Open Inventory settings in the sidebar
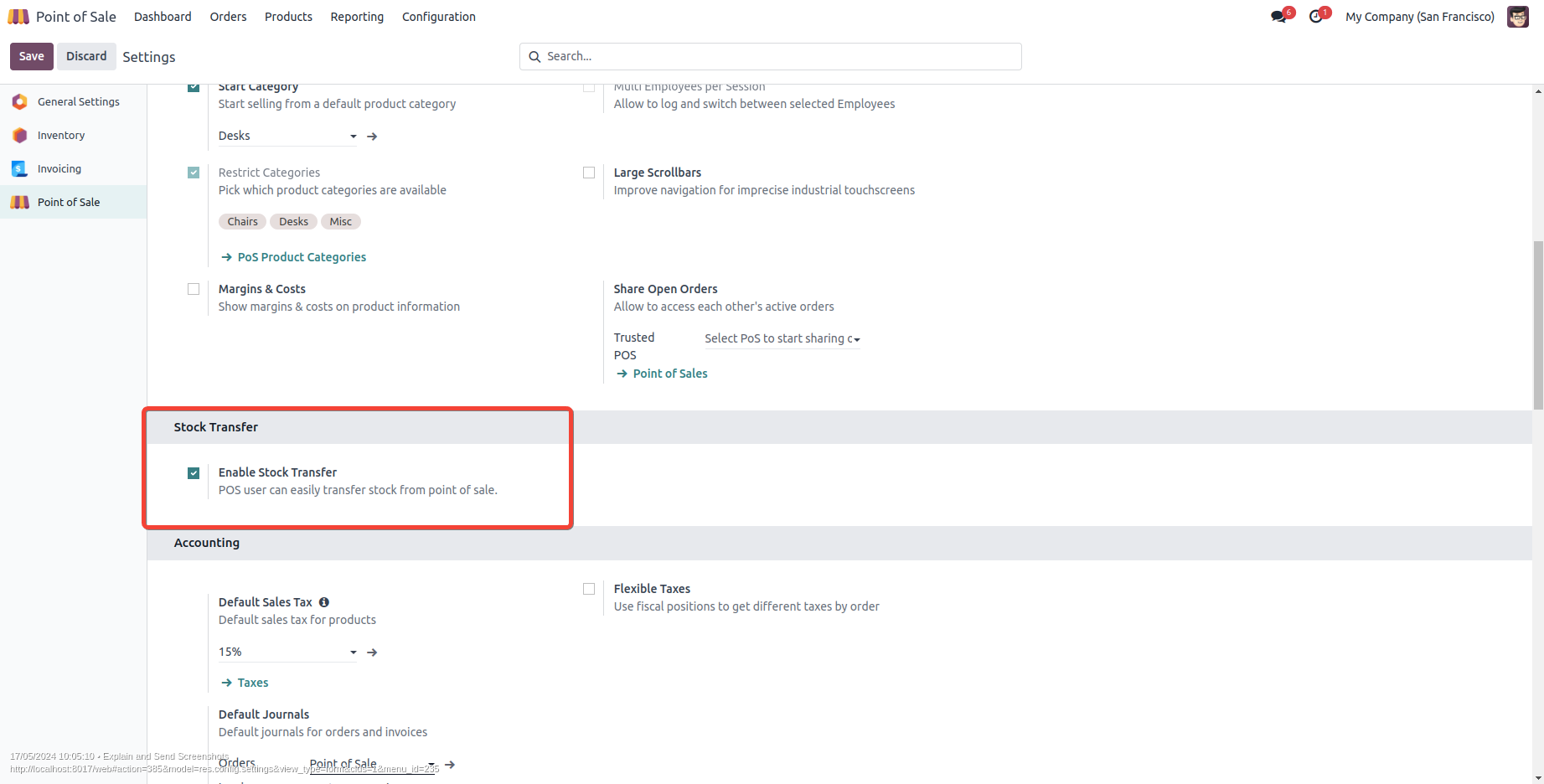Screen dimensions: 1544x784 [60, 135]
